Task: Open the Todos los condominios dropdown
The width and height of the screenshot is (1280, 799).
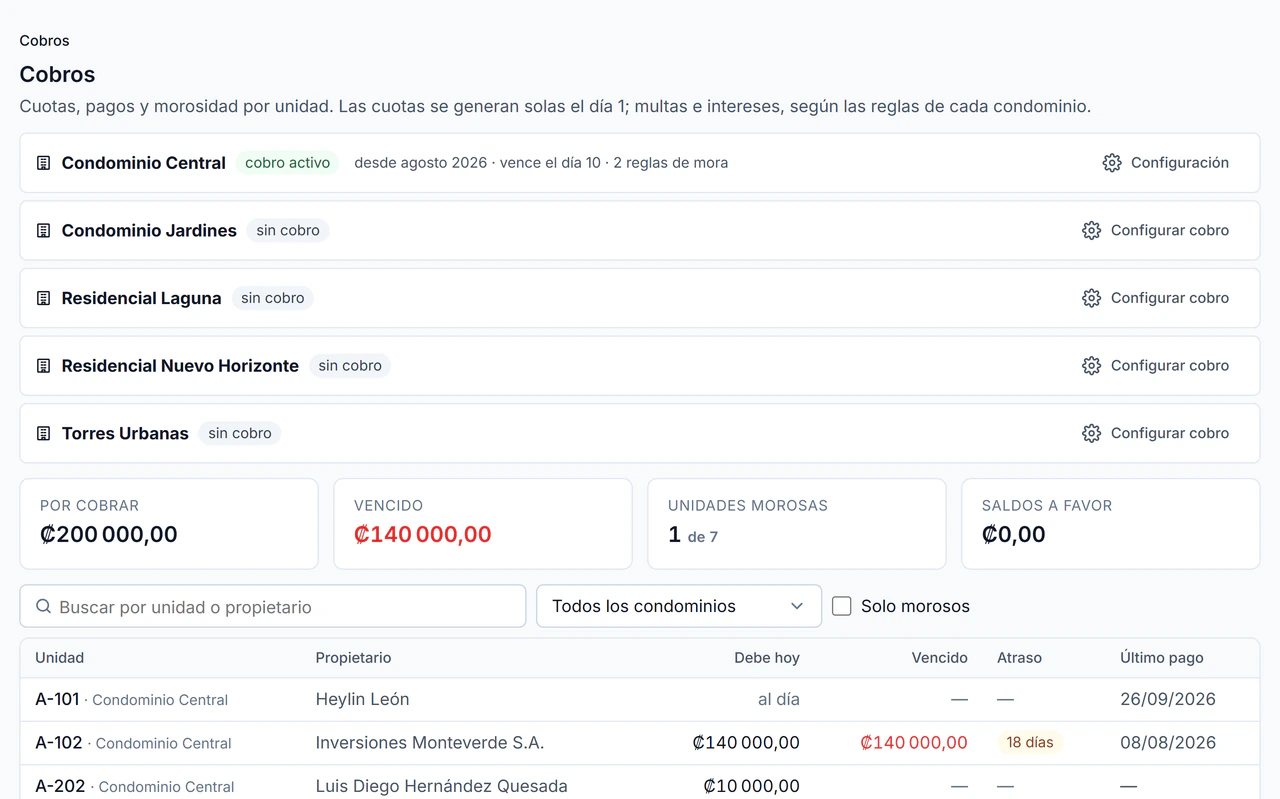Action: coord(679,606)
